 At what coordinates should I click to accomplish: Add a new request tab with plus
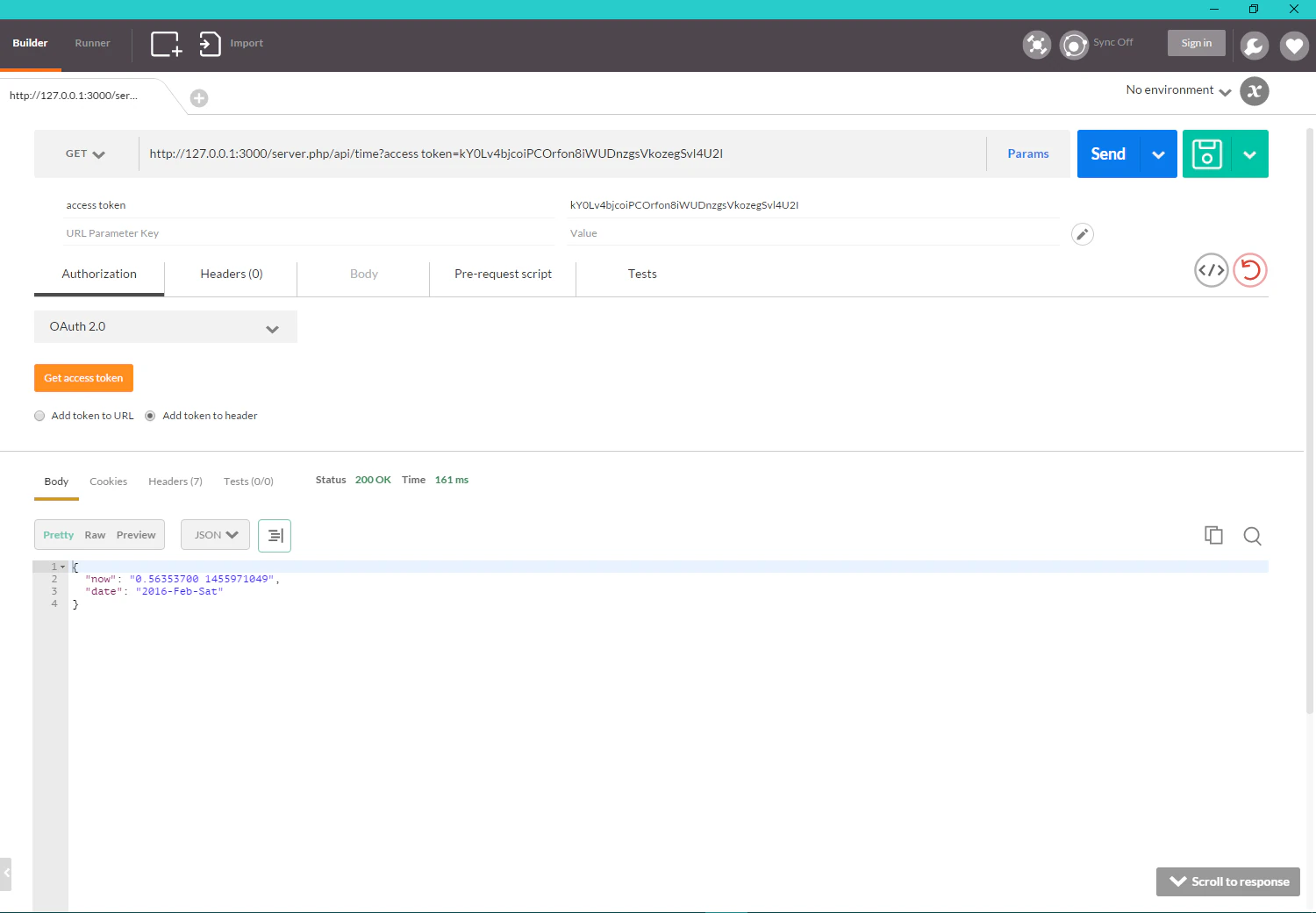[199, 98]
